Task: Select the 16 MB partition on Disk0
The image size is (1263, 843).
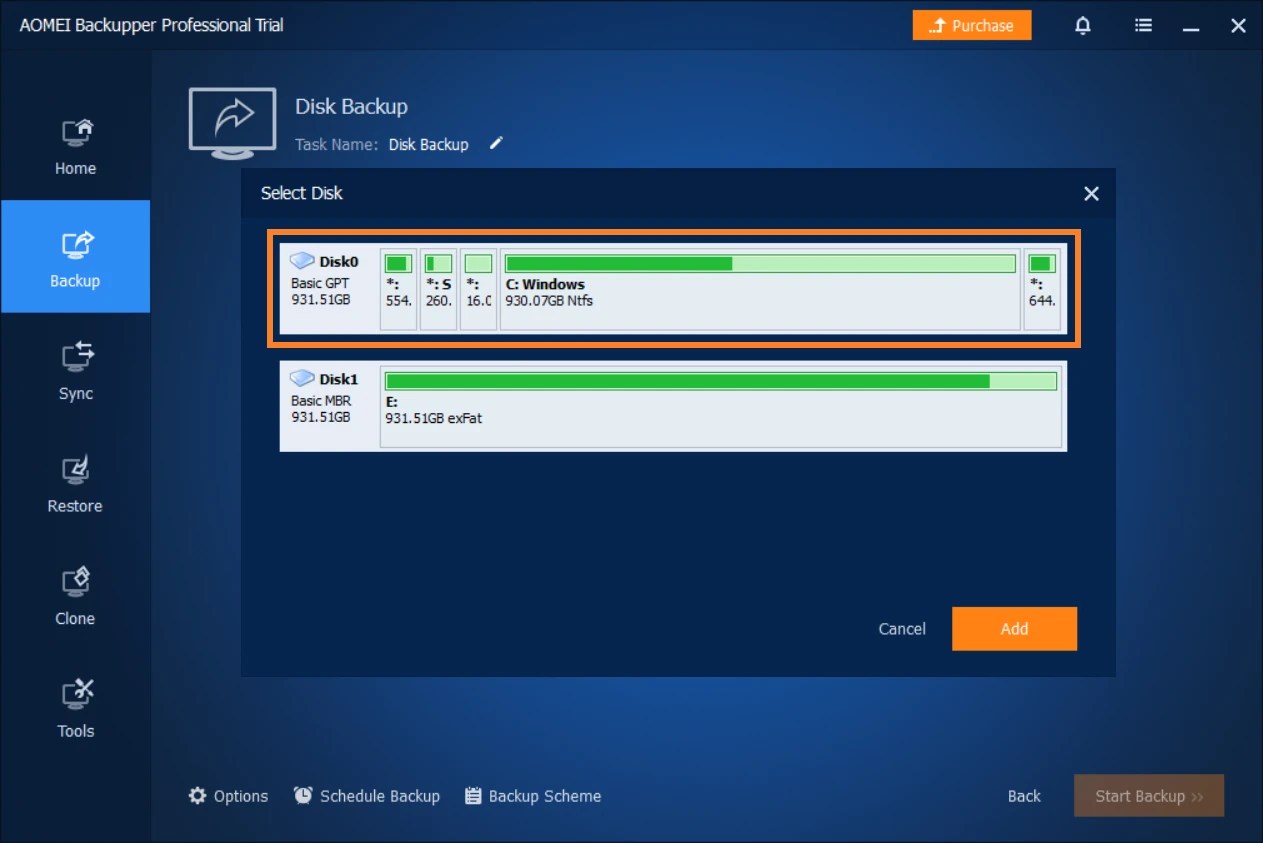Action: click(479, 290)
